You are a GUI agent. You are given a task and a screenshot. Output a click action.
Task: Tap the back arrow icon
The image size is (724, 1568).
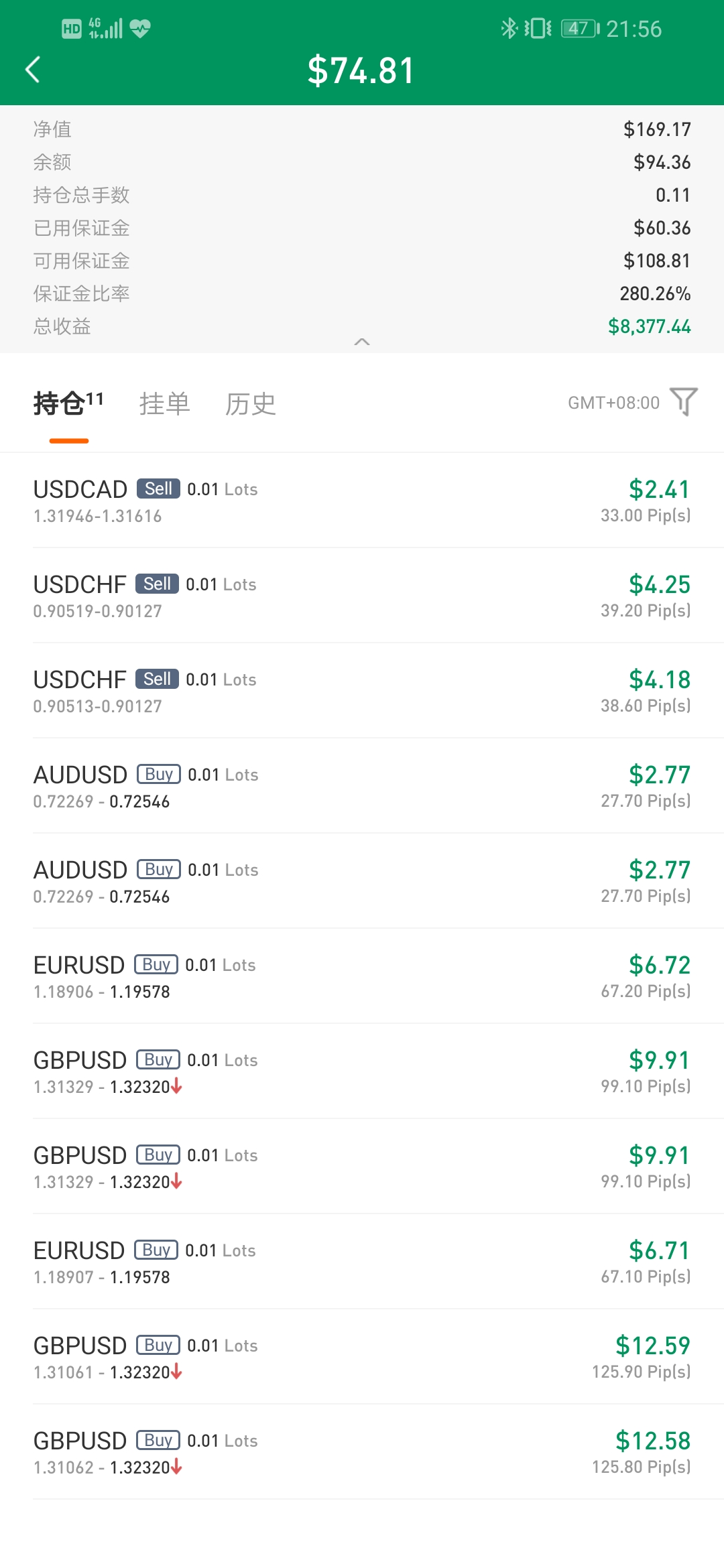[x=32, y=70]
